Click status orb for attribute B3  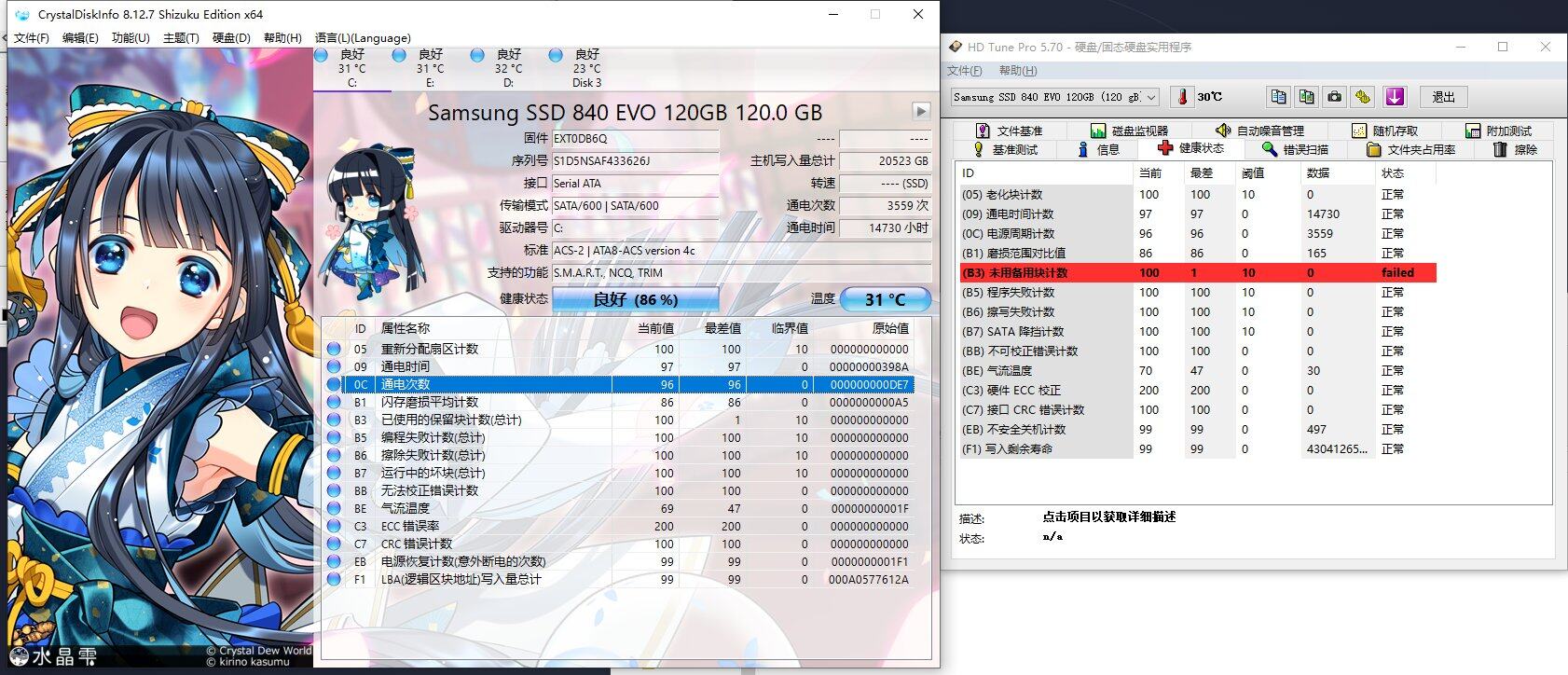point(334,420)
